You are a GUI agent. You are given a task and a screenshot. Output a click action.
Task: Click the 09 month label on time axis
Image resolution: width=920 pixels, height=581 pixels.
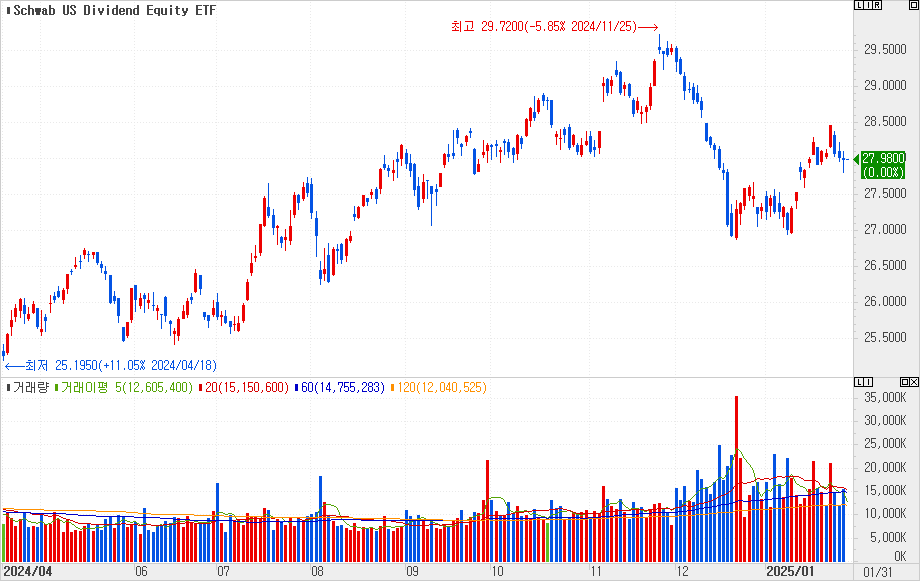click(x=412, y=572)
